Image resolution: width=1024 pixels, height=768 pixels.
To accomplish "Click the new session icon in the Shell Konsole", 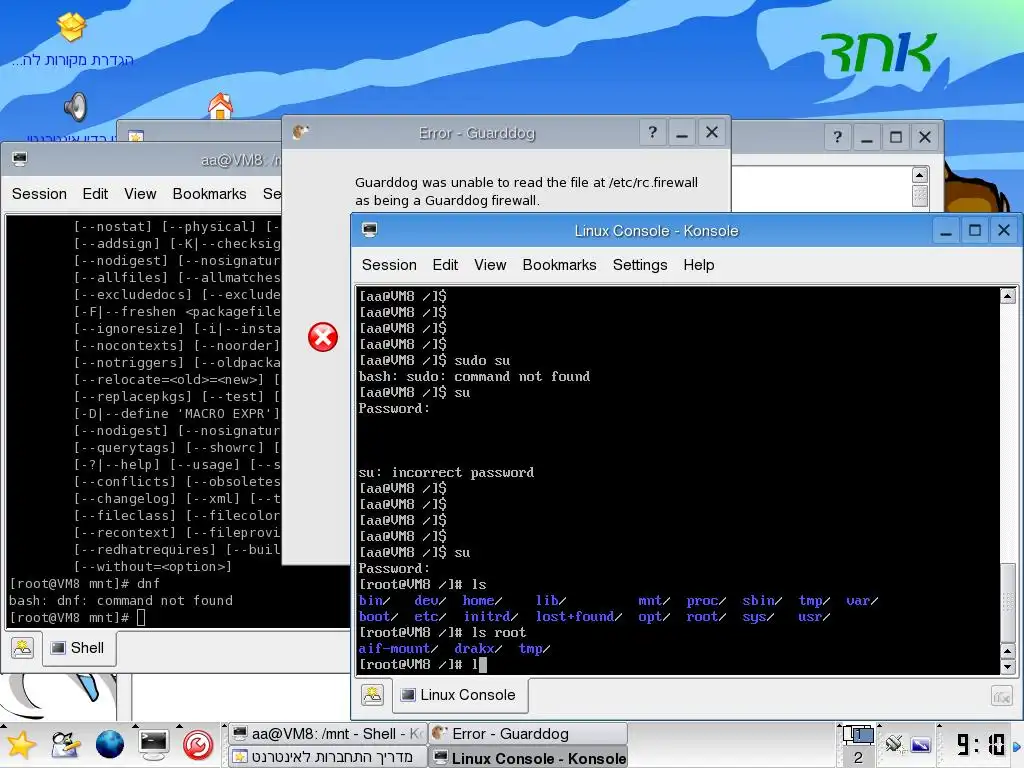I will pos(22,647).
